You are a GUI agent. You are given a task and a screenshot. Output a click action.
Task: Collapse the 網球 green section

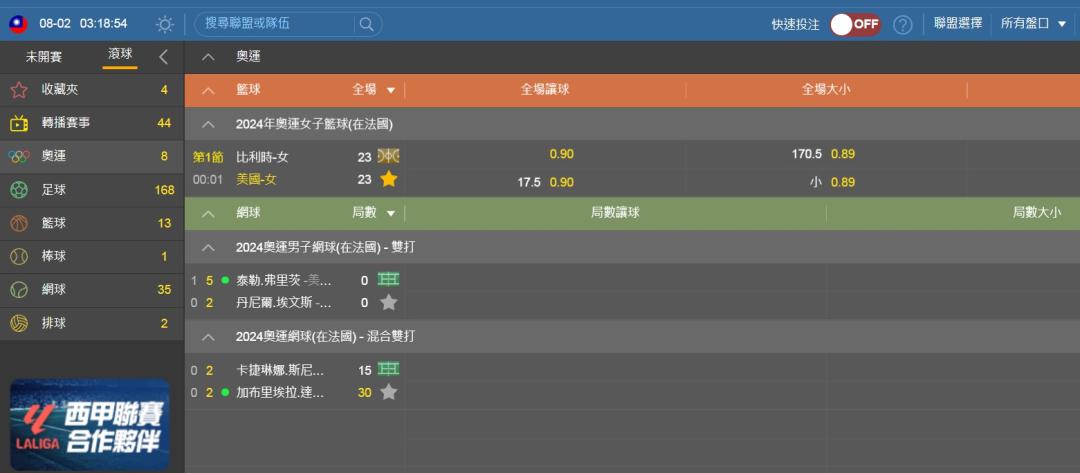[x=208, y=213]
